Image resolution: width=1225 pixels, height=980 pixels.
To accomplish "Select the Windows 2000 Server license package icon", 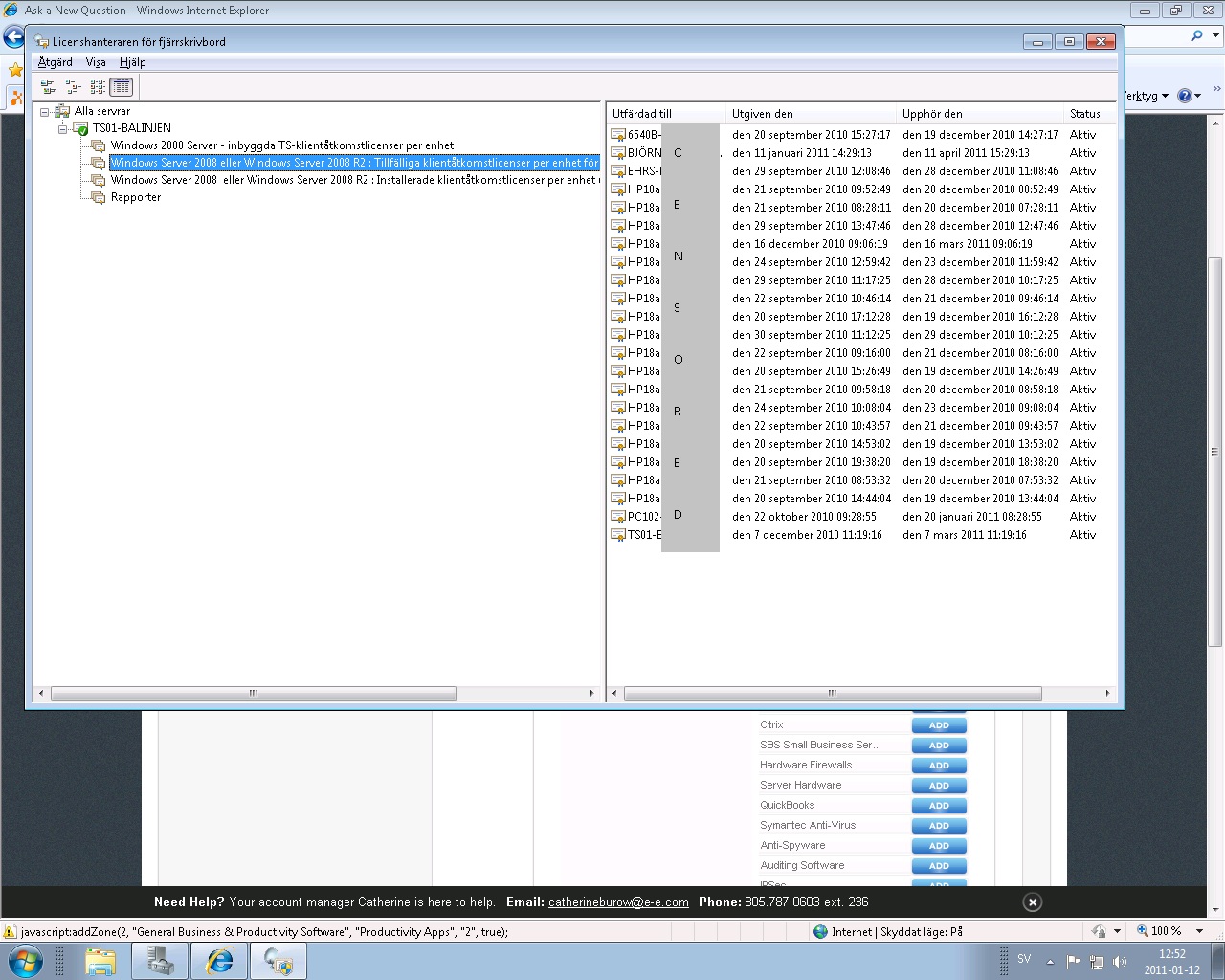I will [x=97, y=145].
